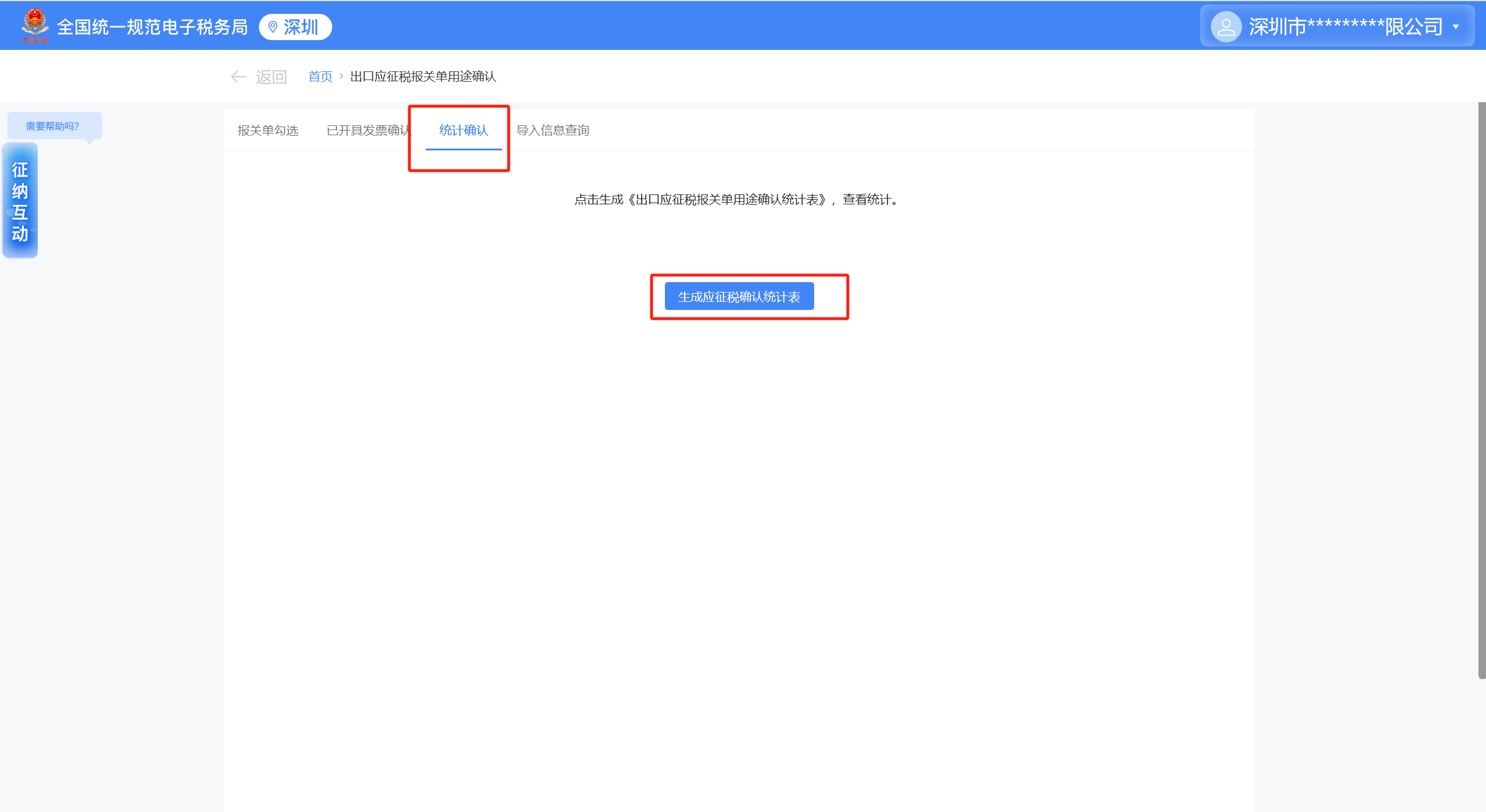
Task: Open the 深圳 region selector
Action: pos(295,27)
